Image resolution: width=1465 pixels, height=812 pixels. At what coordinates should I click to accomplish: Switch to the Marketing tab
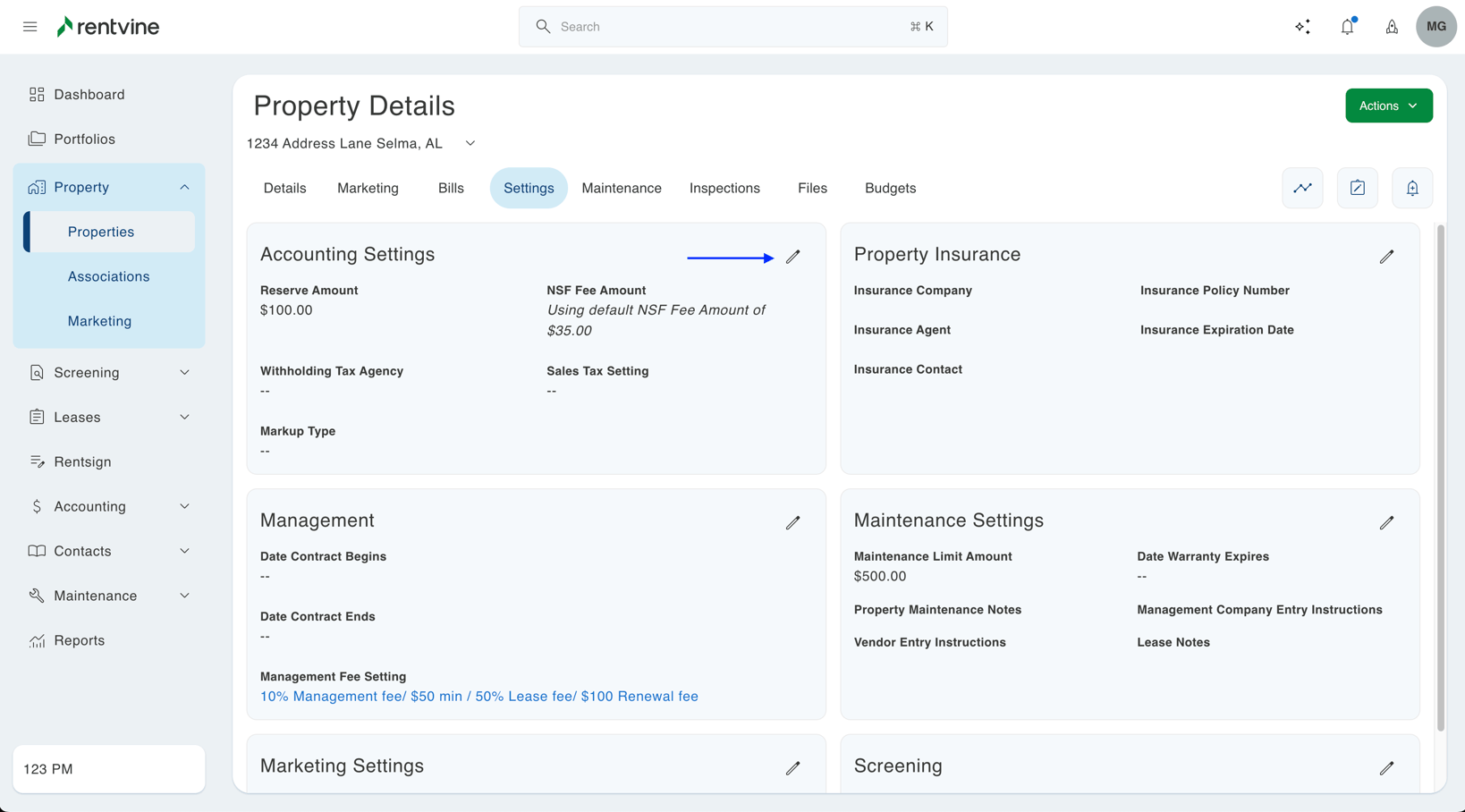pos(368,188)
